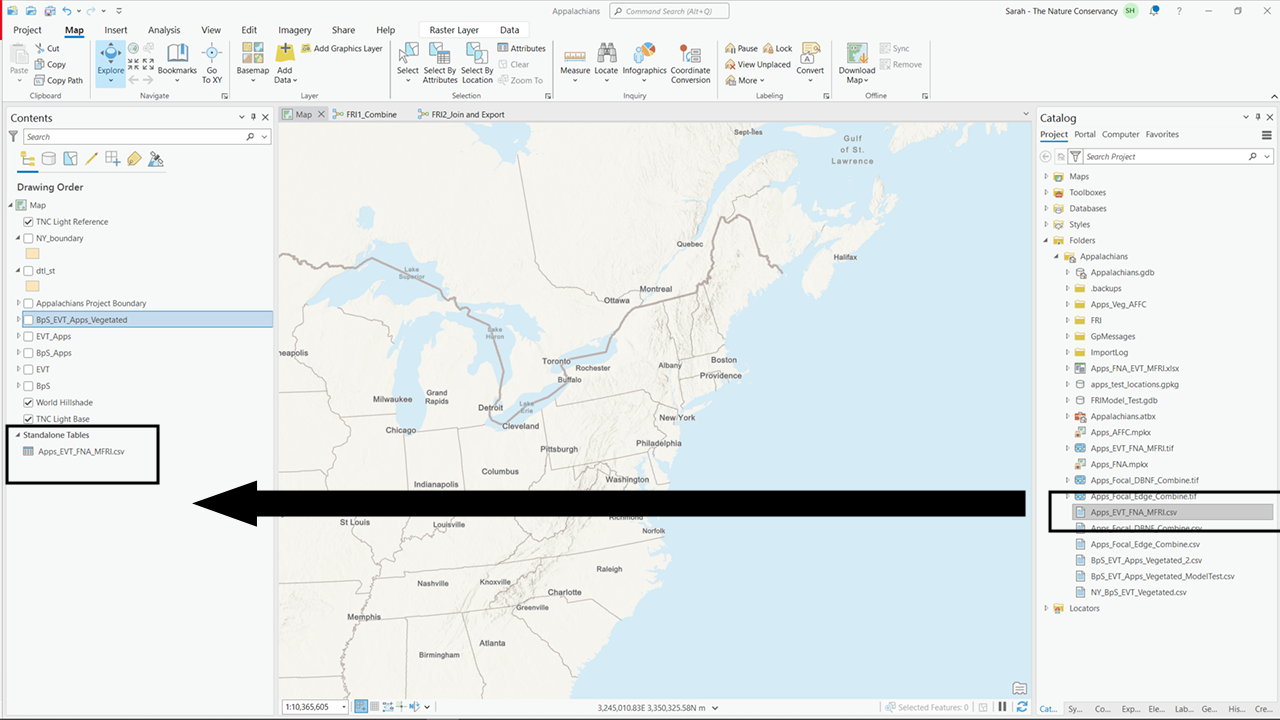Click the View Unplaced labeling button
This screenshot has height=720, width=1280.
[x=758, y=64]
